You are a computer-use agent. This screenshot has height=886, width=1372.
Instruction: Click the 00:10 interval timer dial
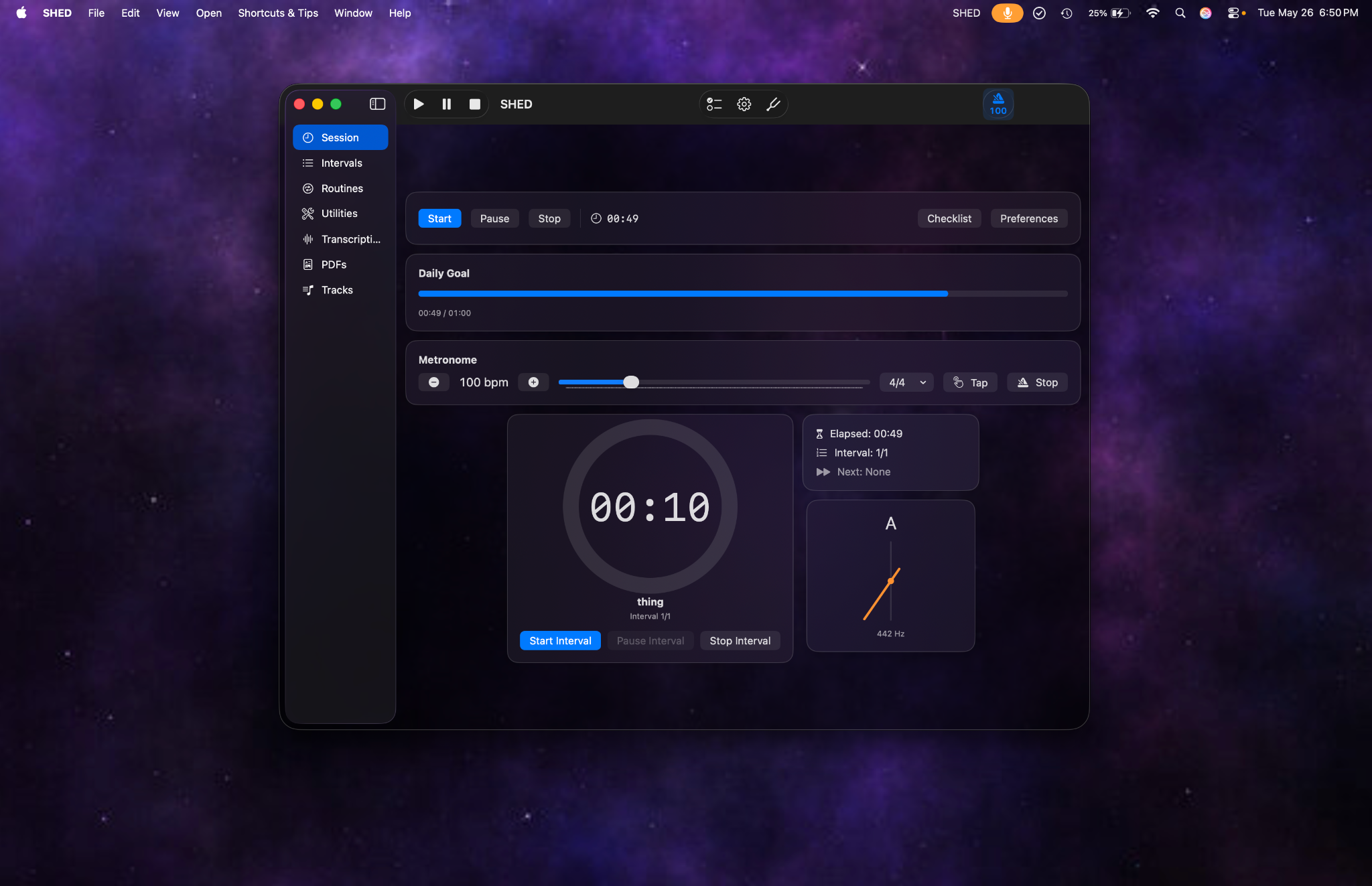click(650, 507)
